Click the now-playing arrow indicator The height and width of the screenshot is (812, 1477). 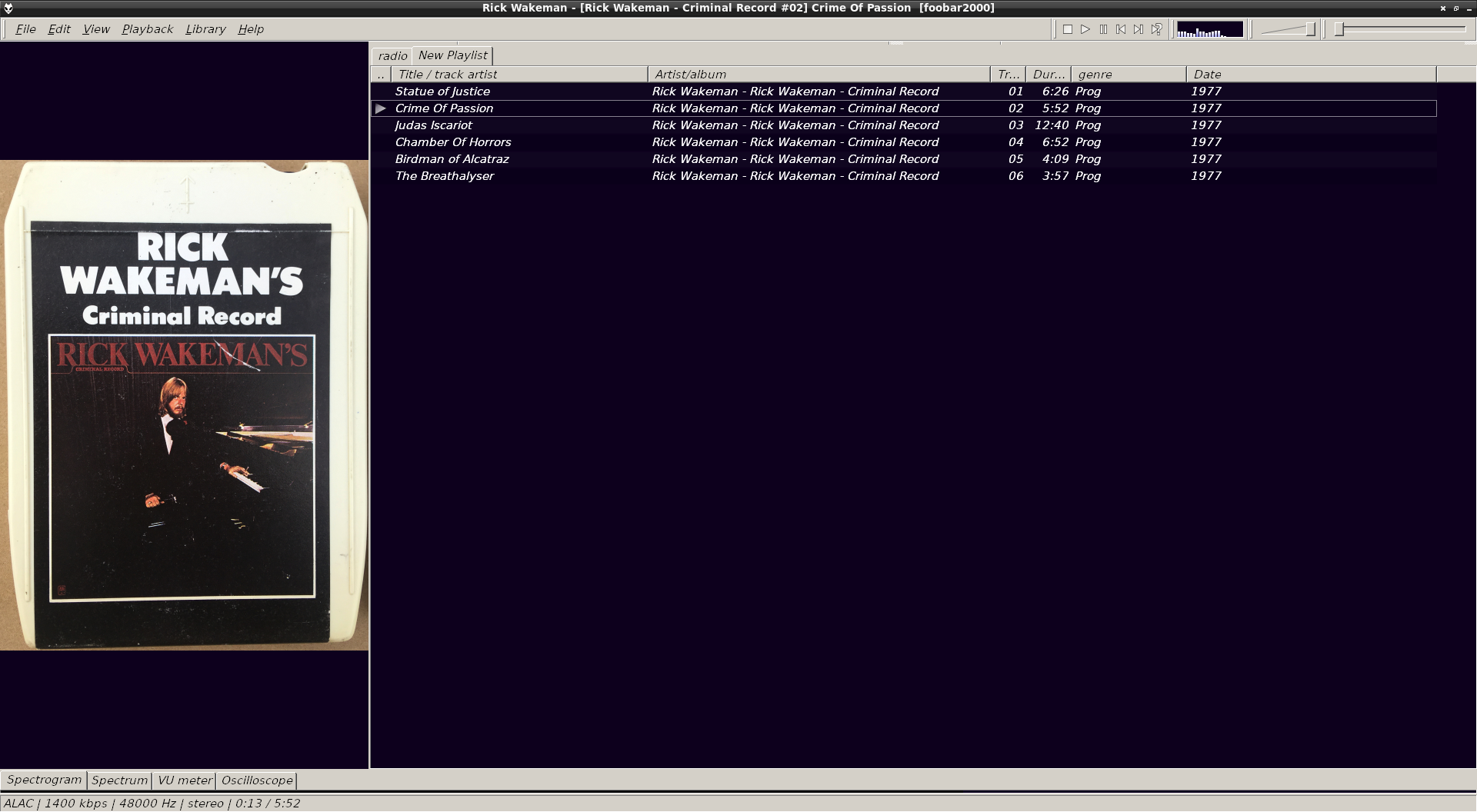pyautogui.click(x=381, y=108)
